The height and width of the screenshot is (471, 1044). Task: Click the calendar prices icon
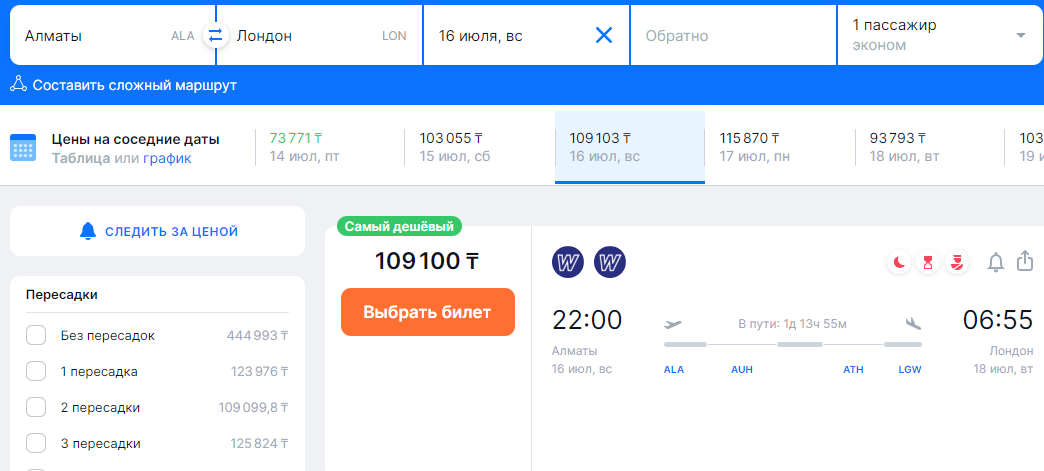pyautogui.click(x=23, y=148)
